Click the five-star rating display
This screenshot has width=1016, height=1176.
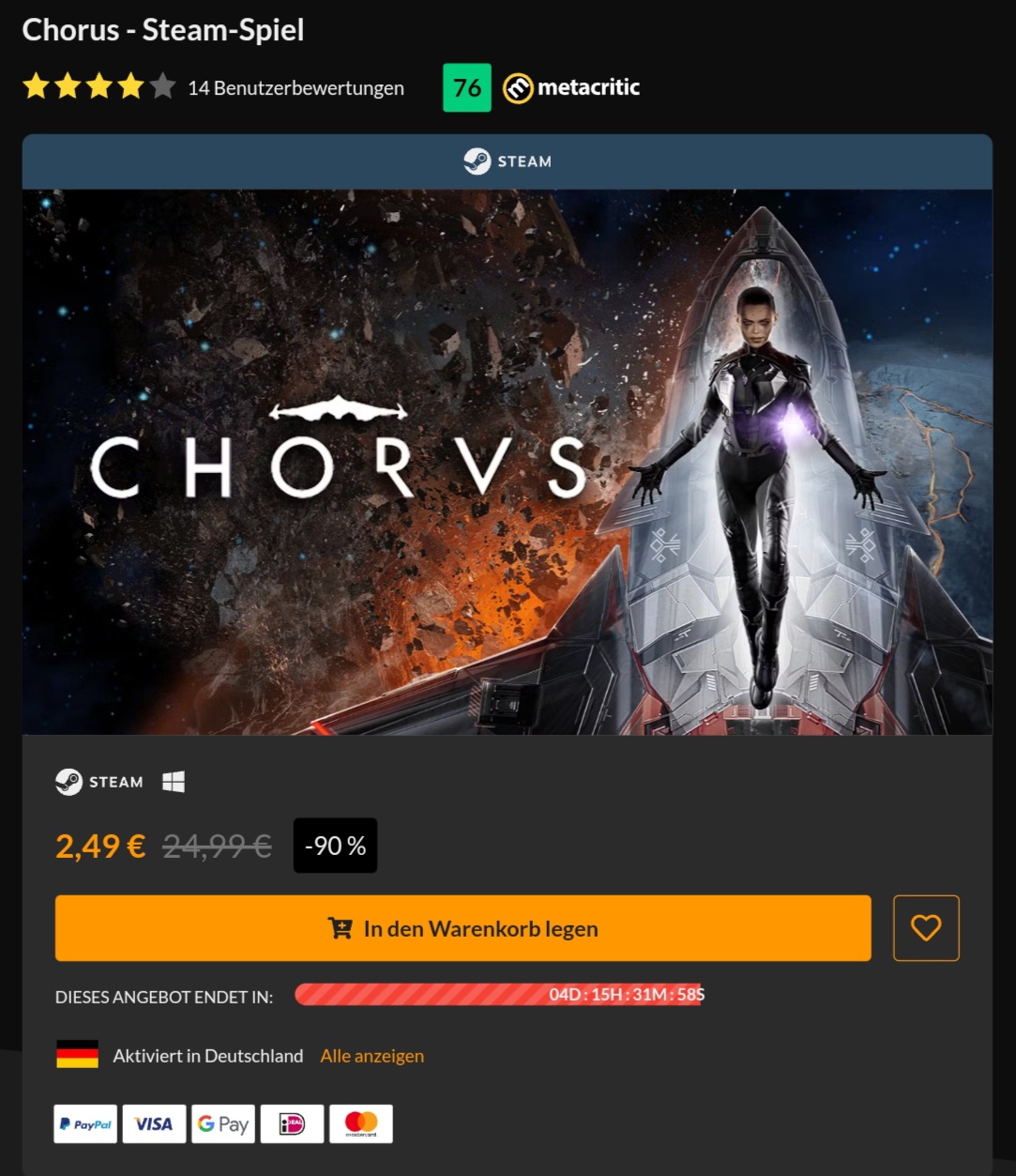[99, 87]
